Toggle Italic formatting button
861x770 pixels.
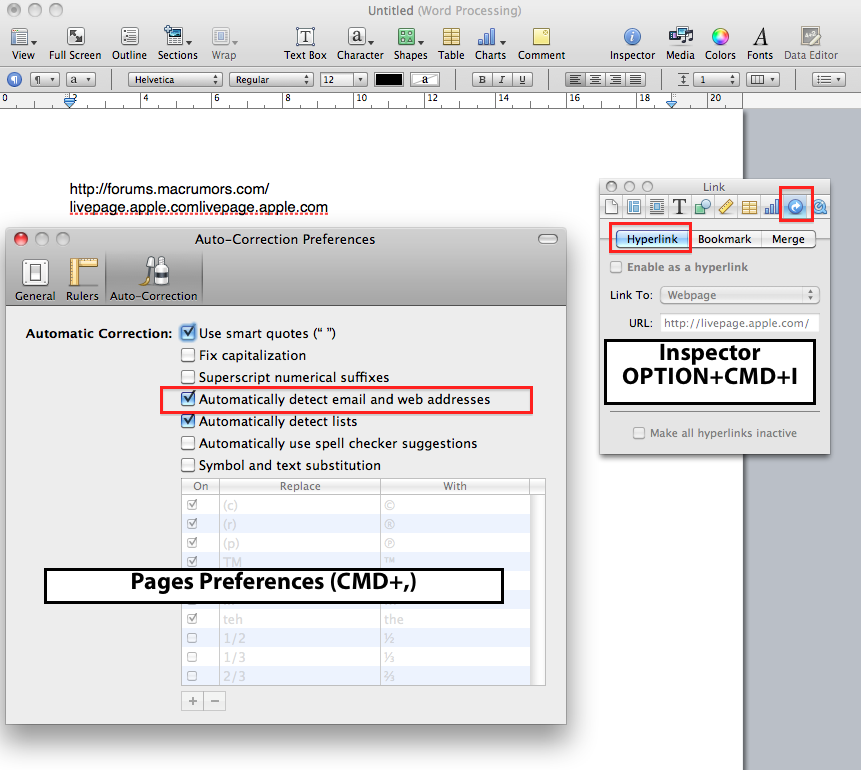[x=501, y=80]
